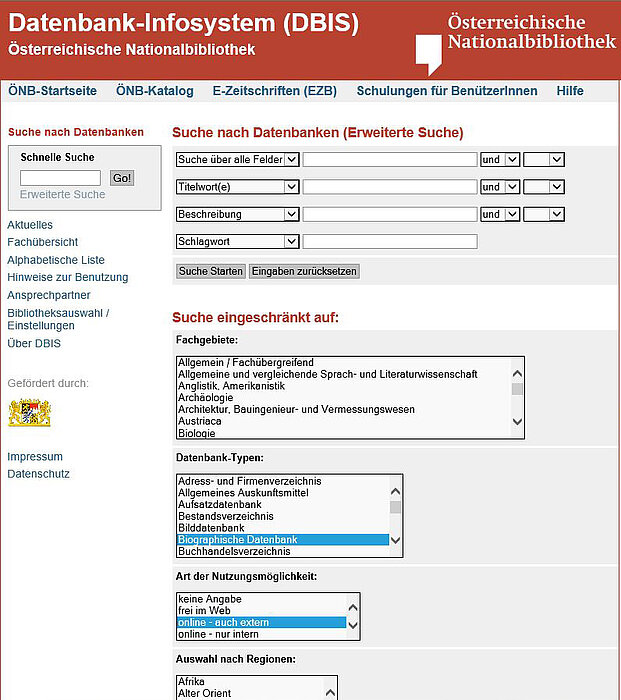Image resolution: width=621 pixels, height=700 pixels.
Task: Open the Datenschutz link
Action: point(38,474)
